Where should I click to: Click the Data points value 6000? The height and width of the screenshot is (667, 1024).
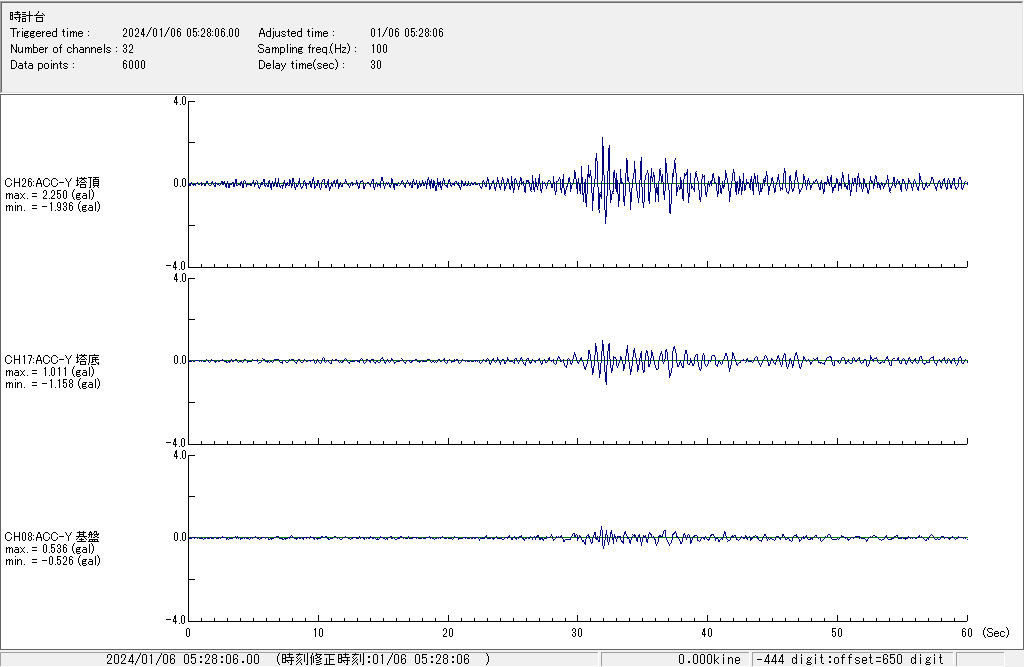click(134, 65)
